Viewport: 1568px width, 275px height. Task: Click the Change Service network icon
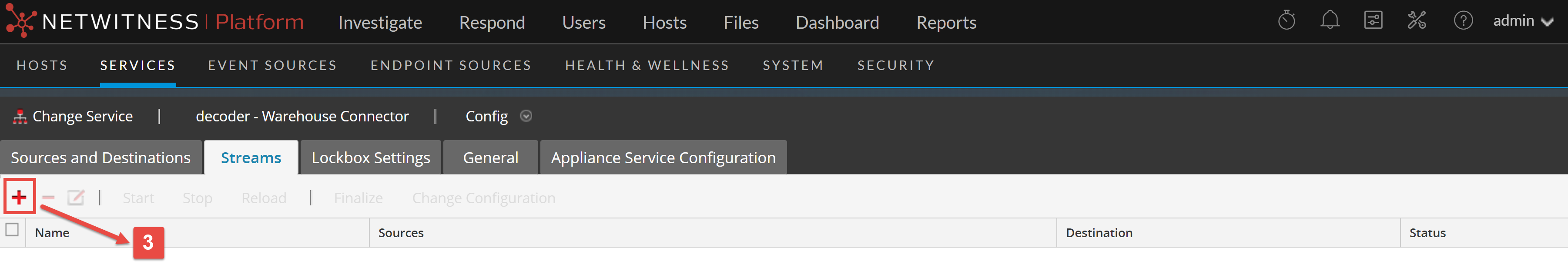point(20,116)
